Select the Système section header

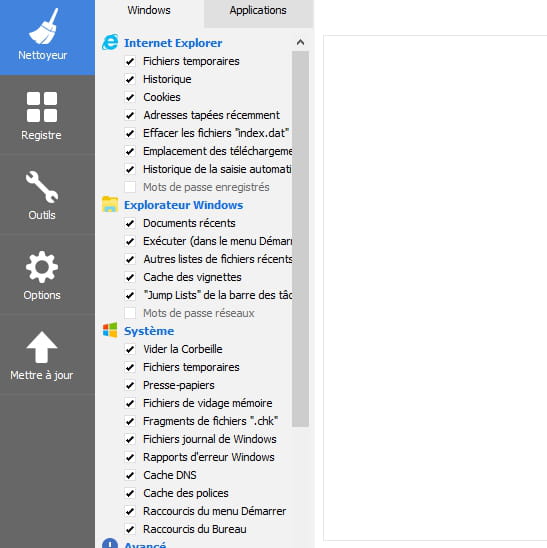coord(149,331)
